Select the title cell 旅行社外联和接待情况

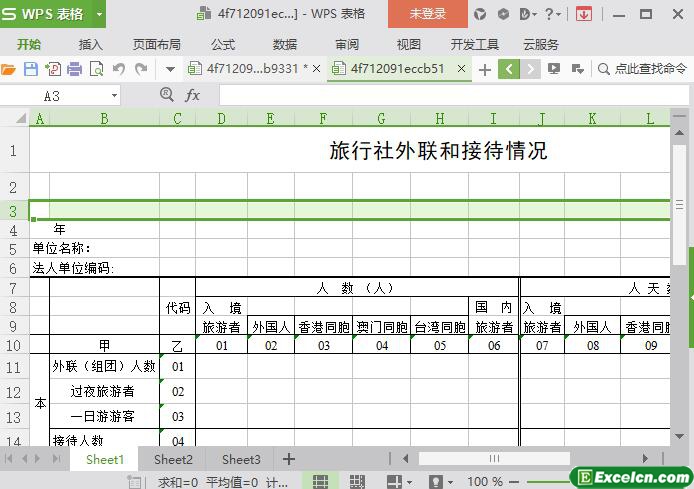pos(438,151)
